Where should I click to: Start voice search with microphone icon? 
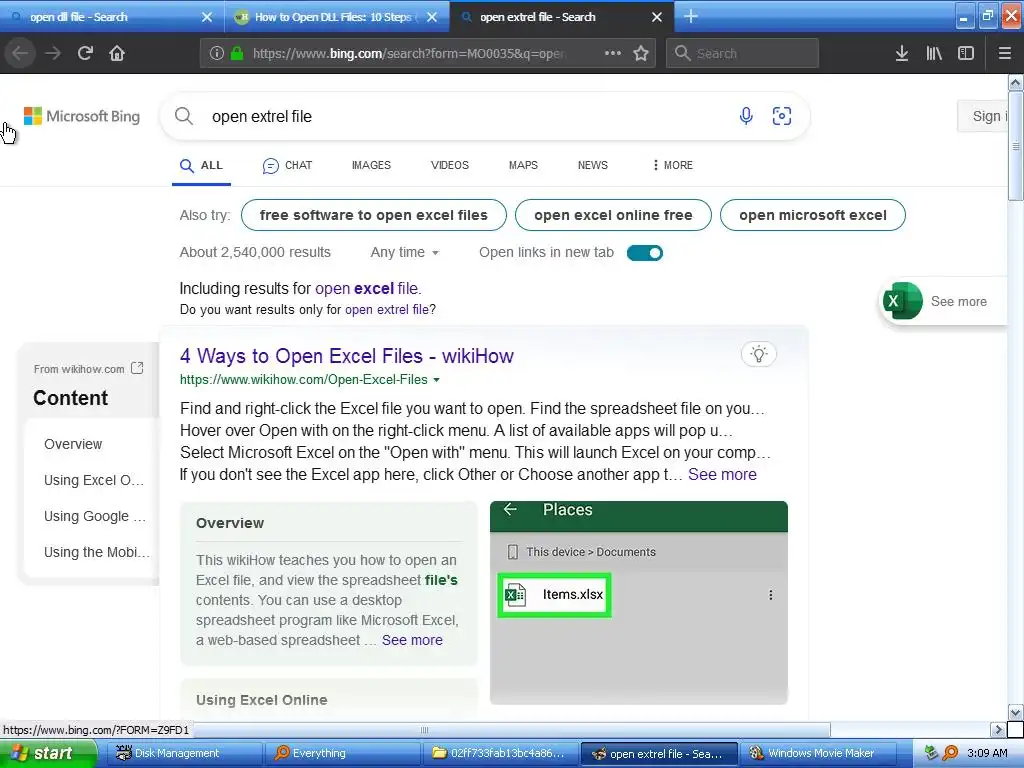pyautogui.click(x=746, y=116)
